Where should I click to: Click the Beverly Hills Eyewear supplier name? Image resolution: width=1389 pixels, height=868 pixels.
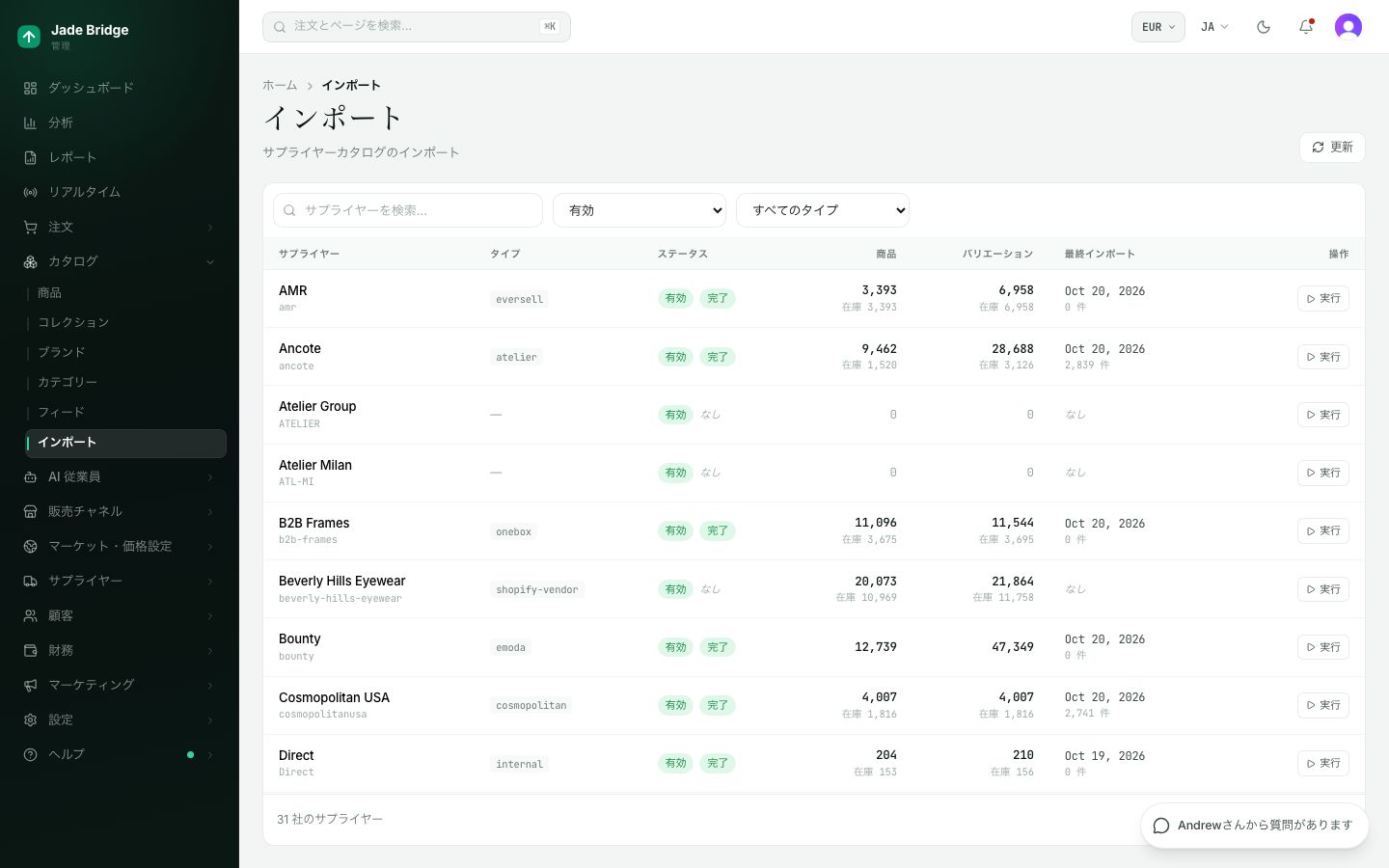(x=342, y=581)
